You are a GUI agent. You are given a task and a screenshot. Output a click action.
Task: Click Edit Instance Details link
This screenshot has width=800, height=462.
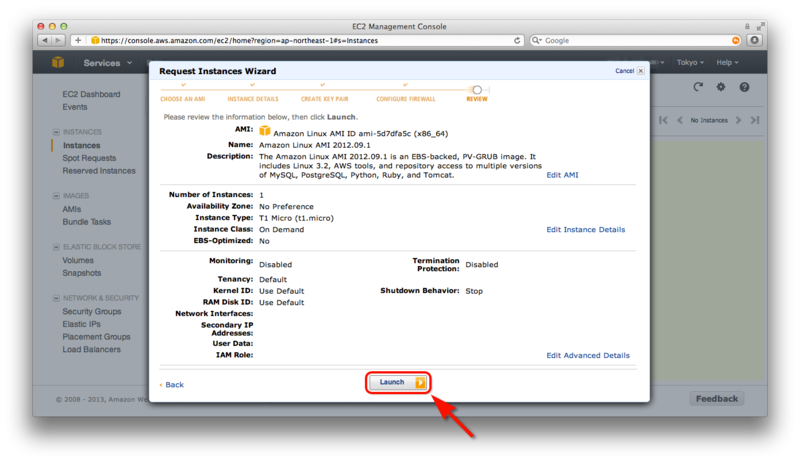(586, 229)
